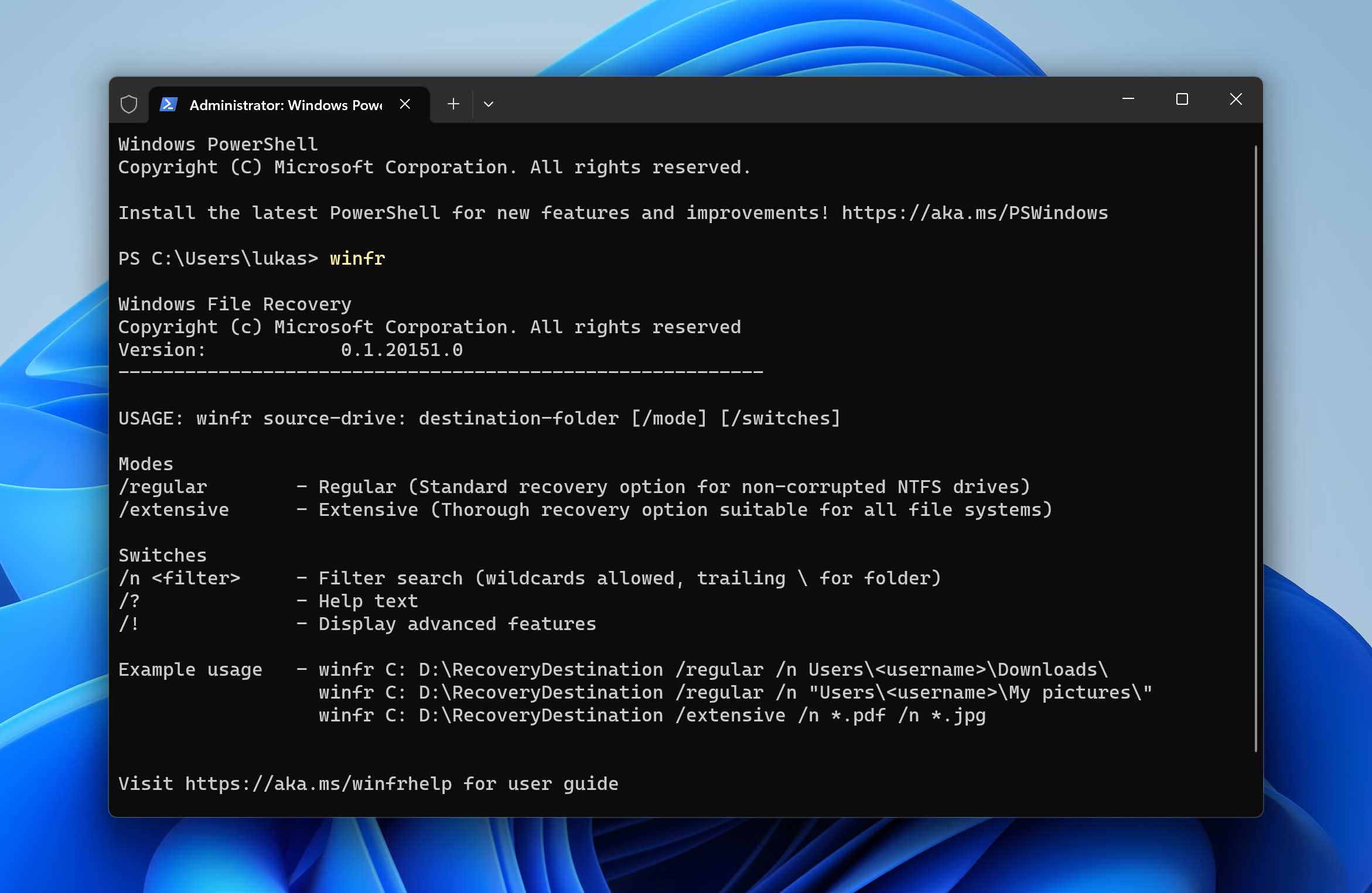Click the PS C:\Users\lukas> prompt text
This screenshot has width=1372, height=893.
(218, 258)
